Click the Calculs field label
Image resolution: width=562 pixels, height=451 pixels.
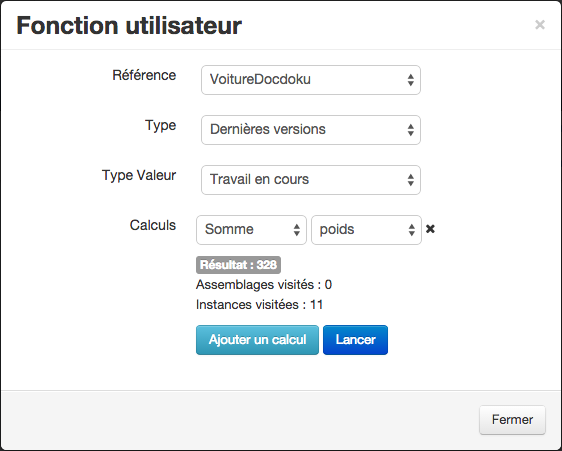[153, 225]
